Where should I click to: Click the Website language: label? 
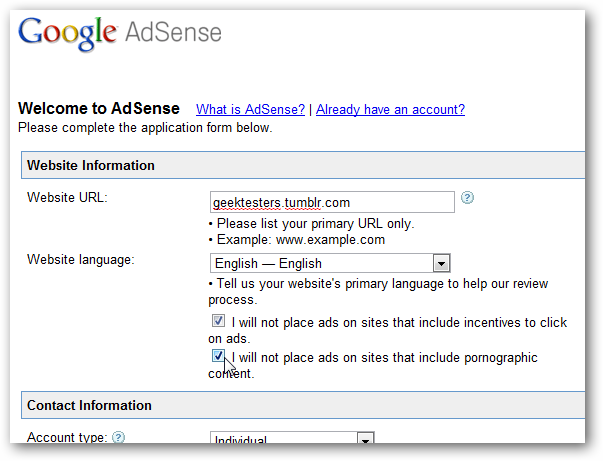click(81, 260)
